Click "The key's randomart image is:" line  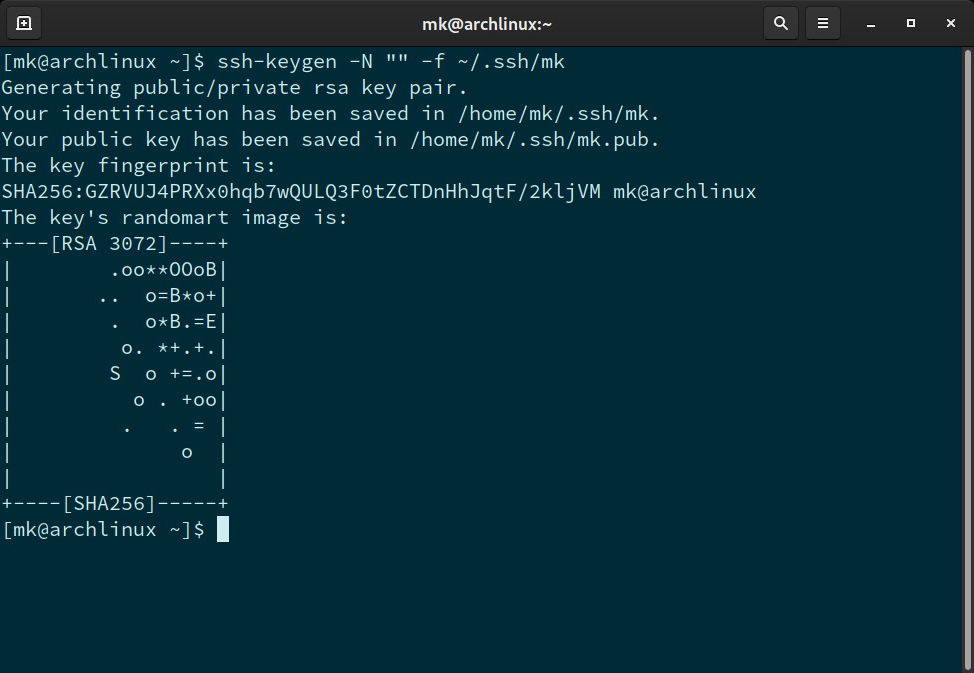(175, 217)
